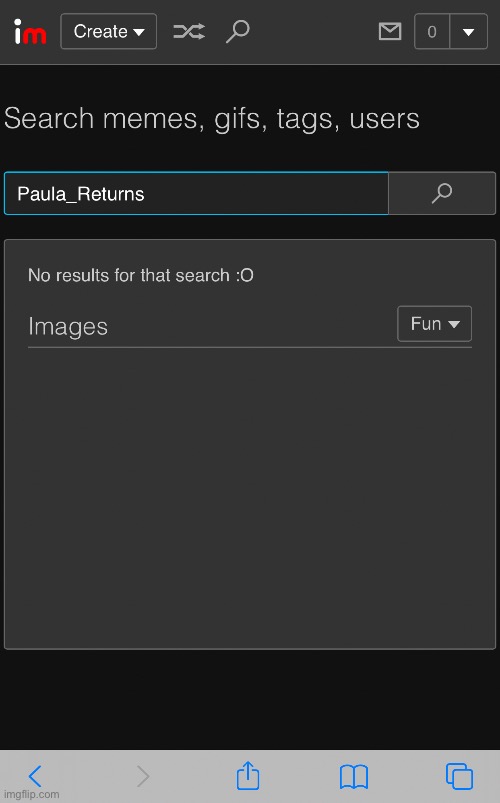Expand the Create dropdown menu
This screenshot has width=500, height=803.
(109, 32)
